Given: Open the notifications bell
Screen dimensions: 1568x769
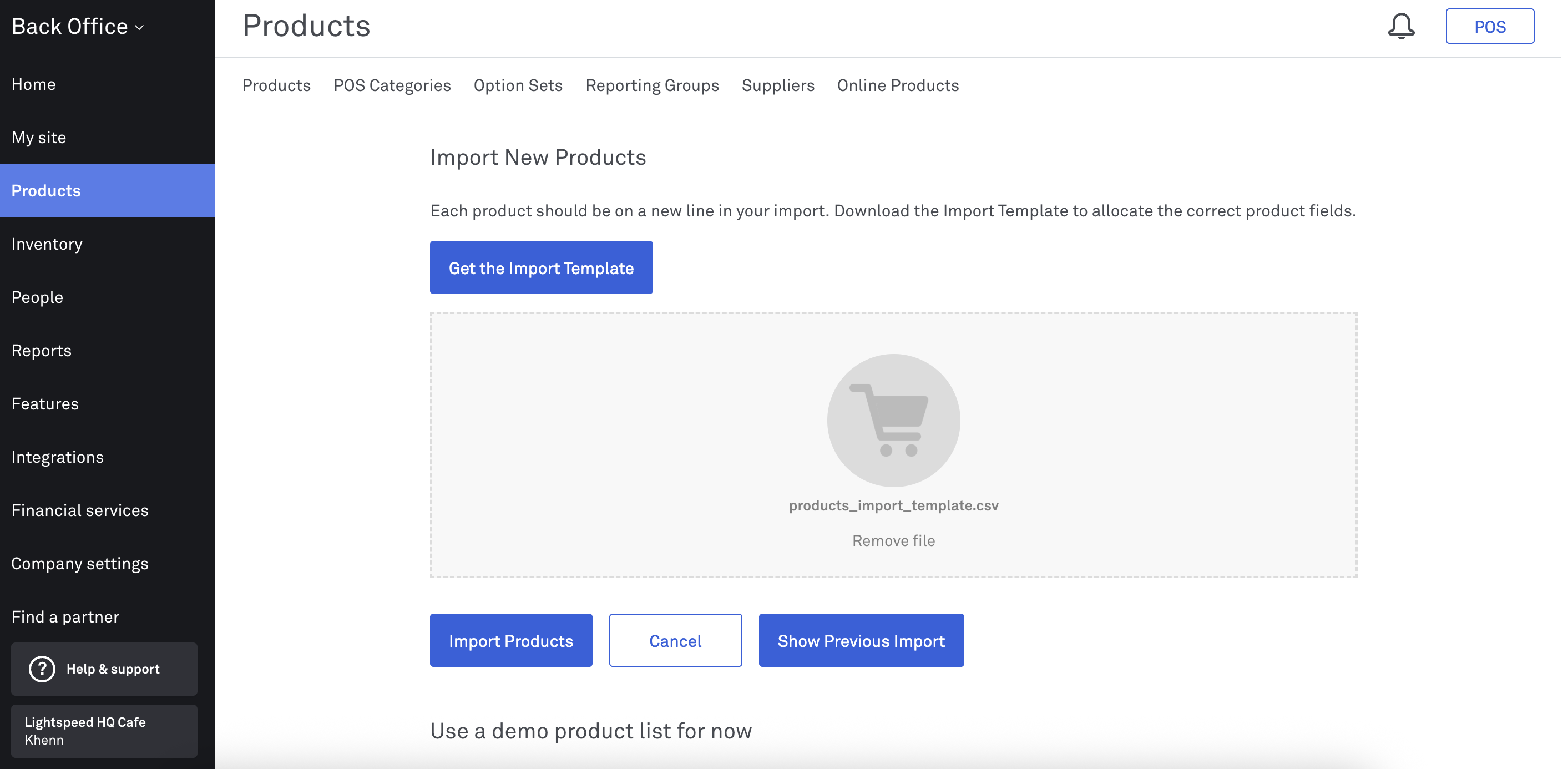Looking at the screenshot, I should (x=1400, y=26).
